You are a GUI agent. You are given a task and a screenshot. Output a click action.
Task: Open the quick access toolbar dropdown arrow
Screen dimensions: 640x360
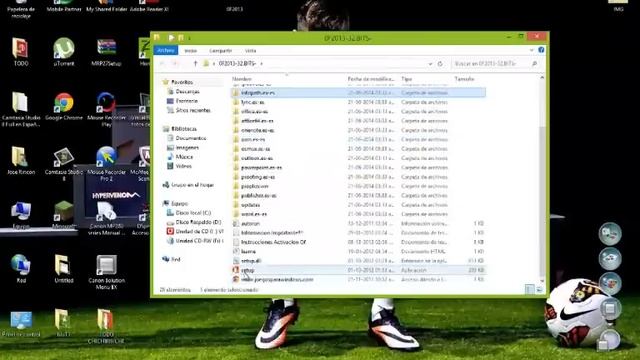pos(189,38)
